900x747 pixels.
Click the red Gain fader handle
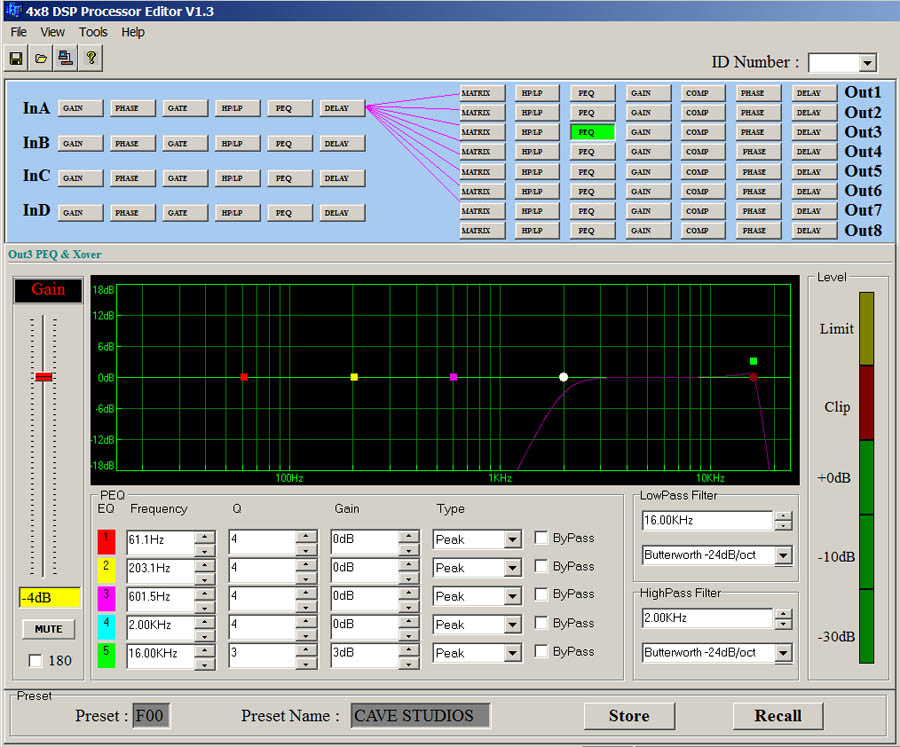(x=43, y=377)
